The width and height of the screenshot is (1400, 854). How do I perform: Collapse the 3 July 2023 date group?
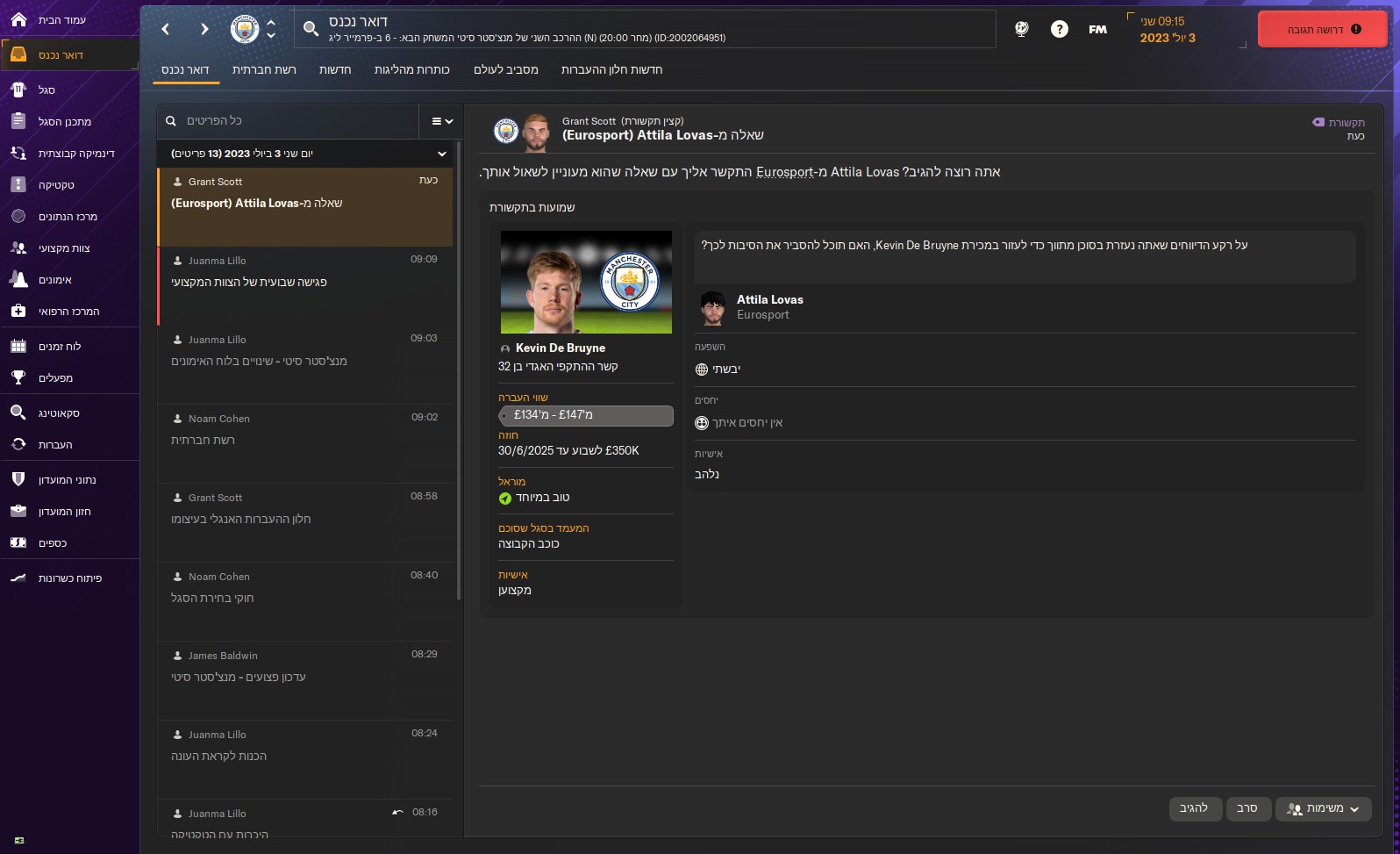point(441,154)
